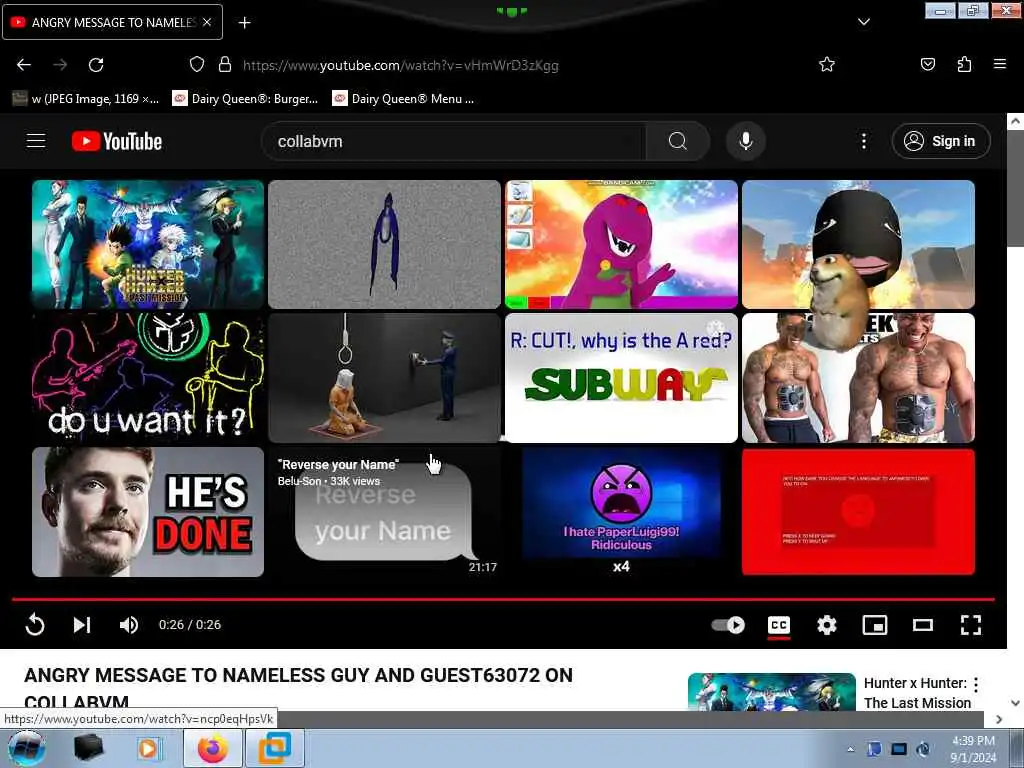The width and height of the screenshot is (1024, 768).
Task: Open the Dairy Queen Burger bookmark
Action: [246, 99]
